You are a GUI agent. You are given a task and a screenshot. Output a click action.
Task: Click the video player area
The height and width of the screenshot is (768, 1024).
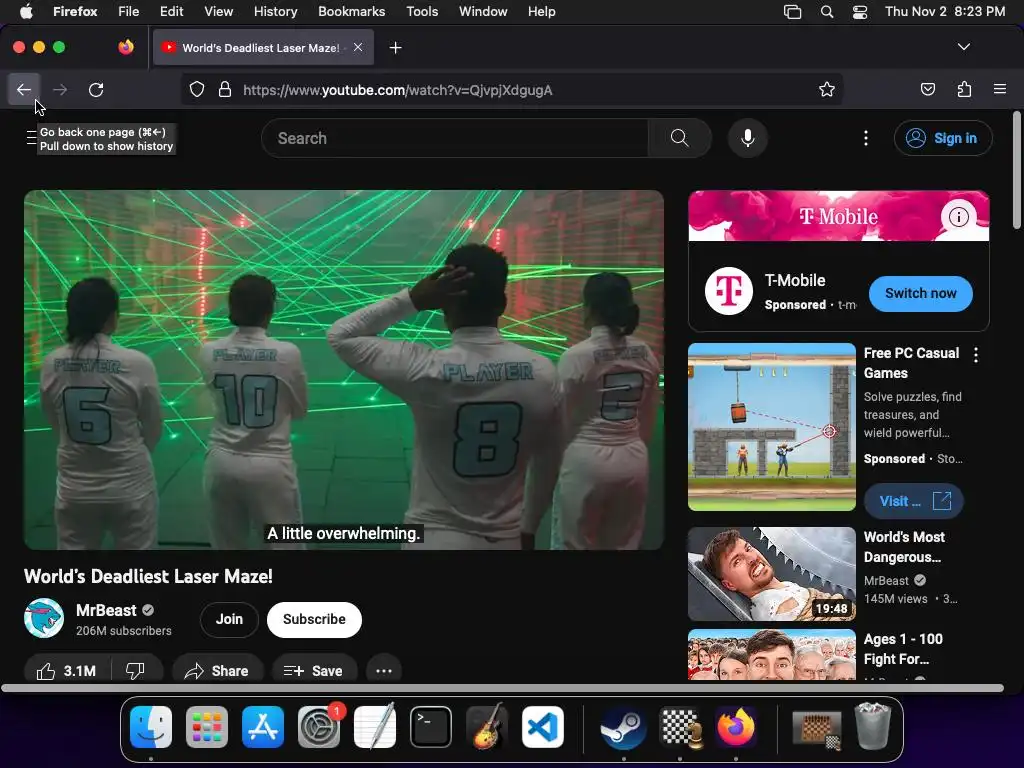coord(344,370)
